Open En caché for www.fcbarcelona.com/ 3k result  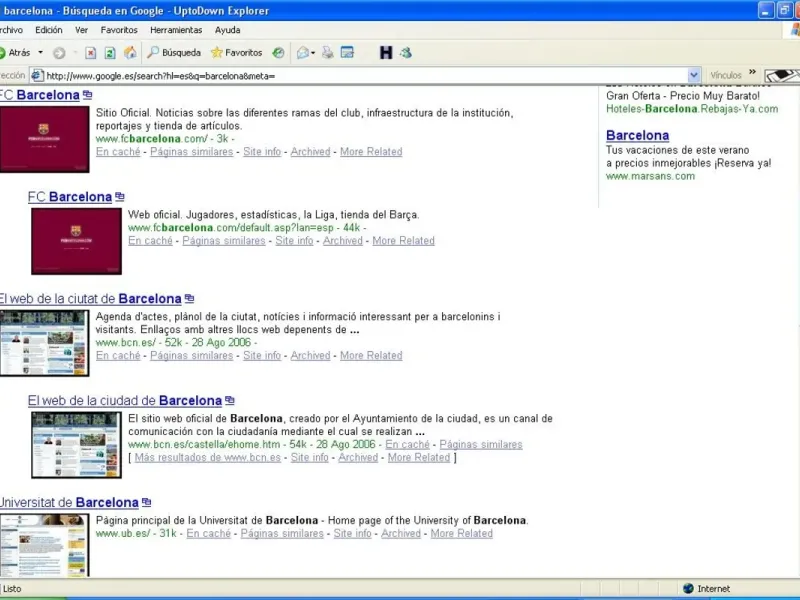(118, 152)
